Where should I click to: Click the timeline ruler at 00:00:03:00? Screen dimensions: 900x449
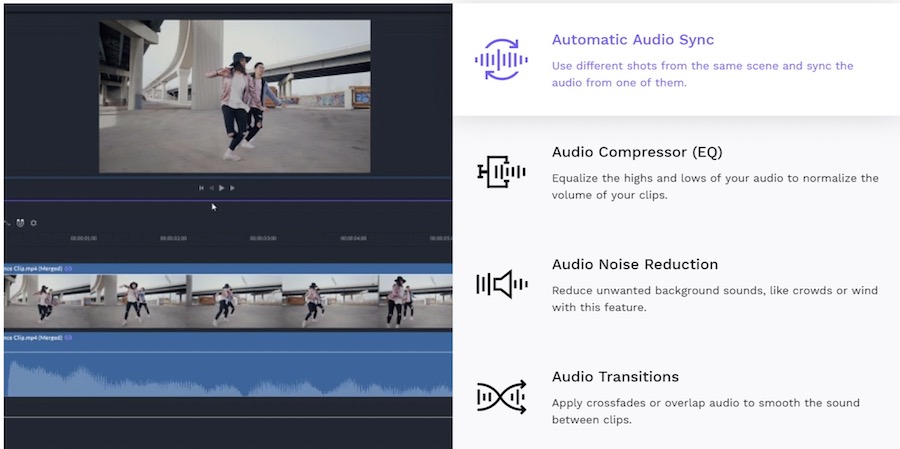tap(263, 238)
